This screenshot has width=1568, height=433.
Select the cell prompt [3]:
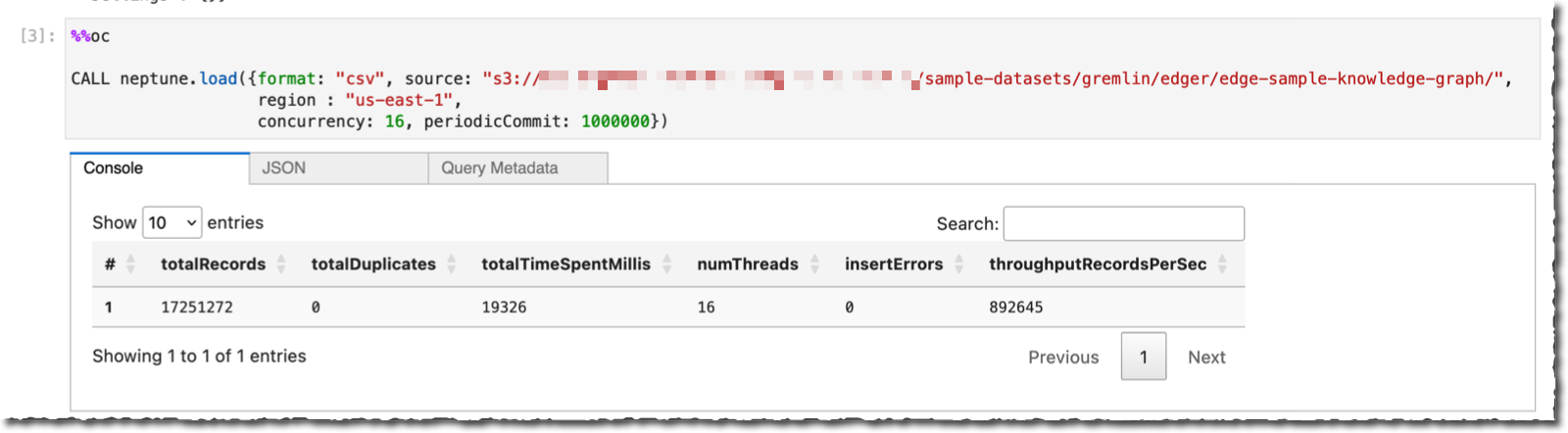coord(38,36)
